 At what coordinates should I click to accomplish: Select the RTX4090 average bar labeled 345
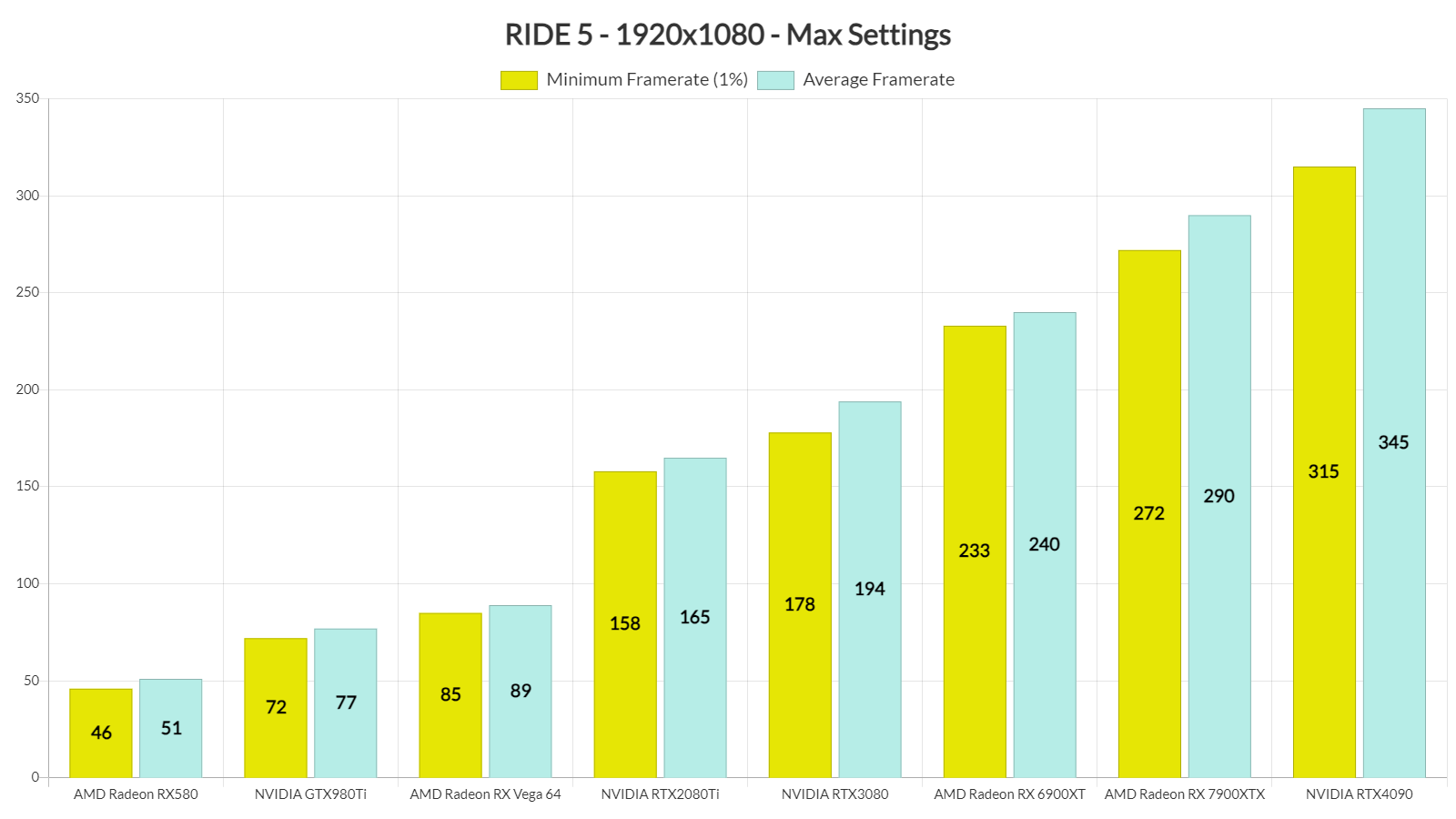1393,442
